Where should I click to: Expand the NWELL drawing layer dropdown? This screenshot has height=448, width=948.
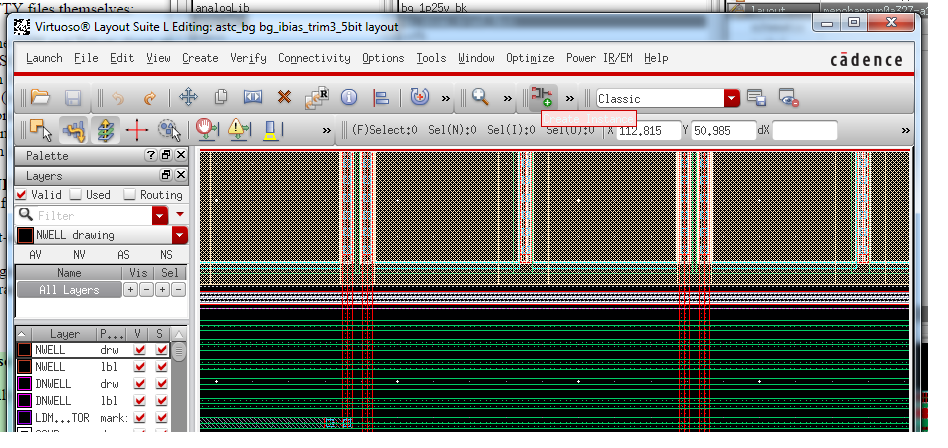[x=179, y=235]
